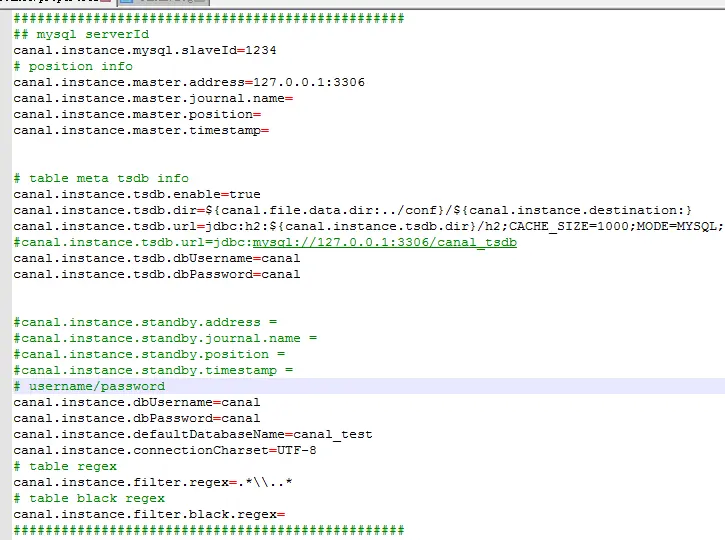
Task: Click the canal.instance.tsdb.dbPassword=canal line
Action: pos(157,274)
